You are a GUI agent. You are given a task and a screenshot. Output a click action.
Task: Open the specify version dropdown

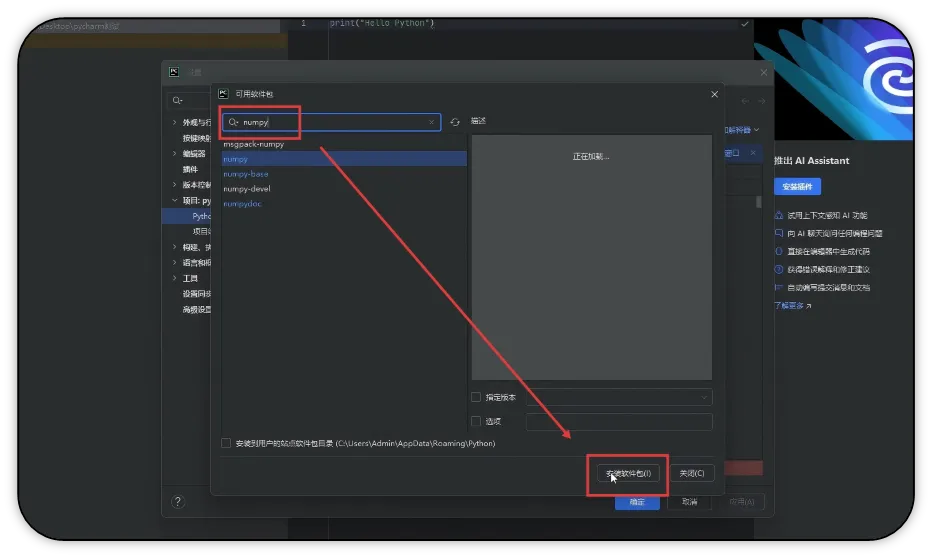tap(619, 397)
